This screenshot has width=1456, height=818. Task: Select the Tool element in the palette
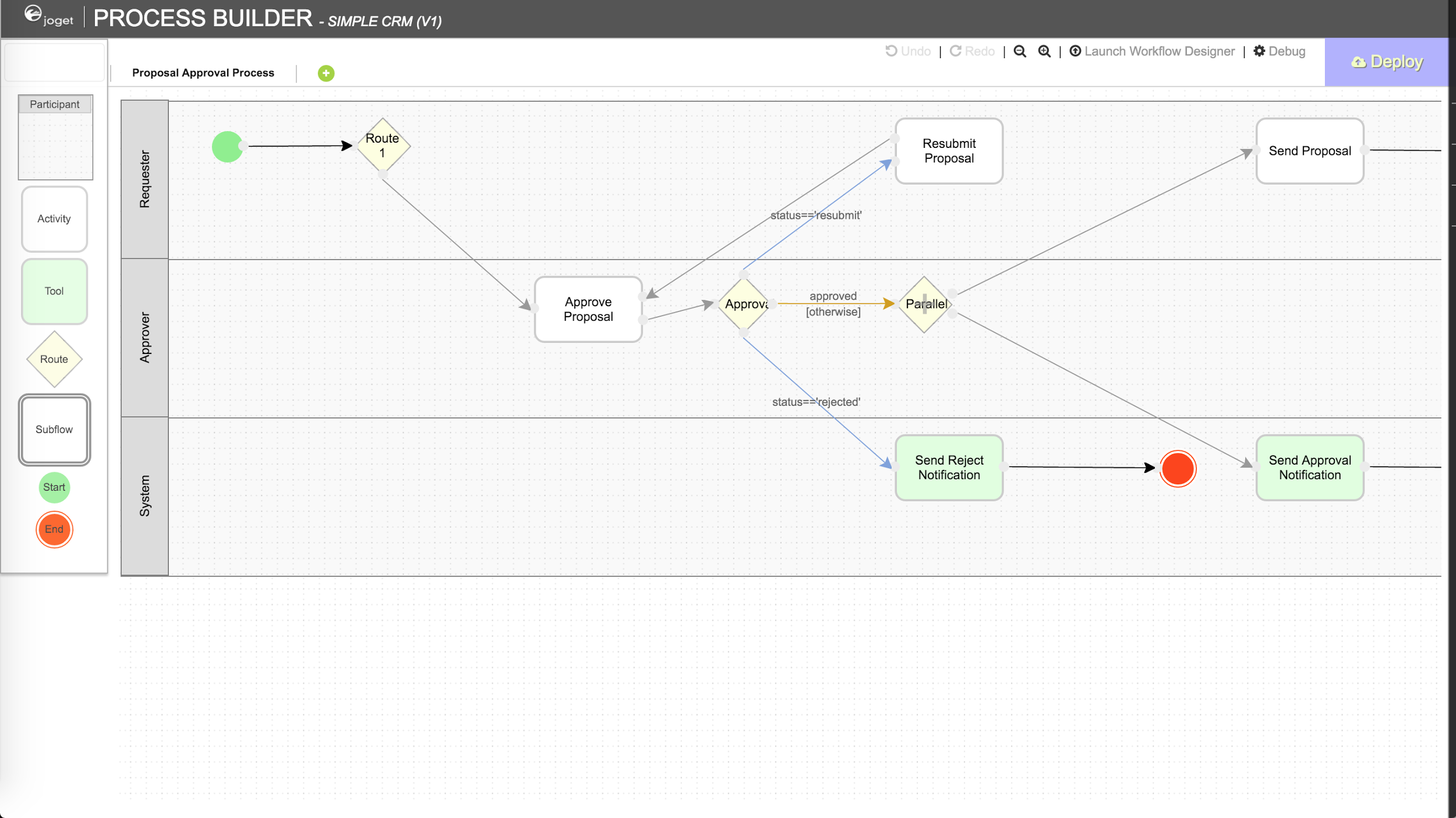pyautogui.click(x=54, y=291)
